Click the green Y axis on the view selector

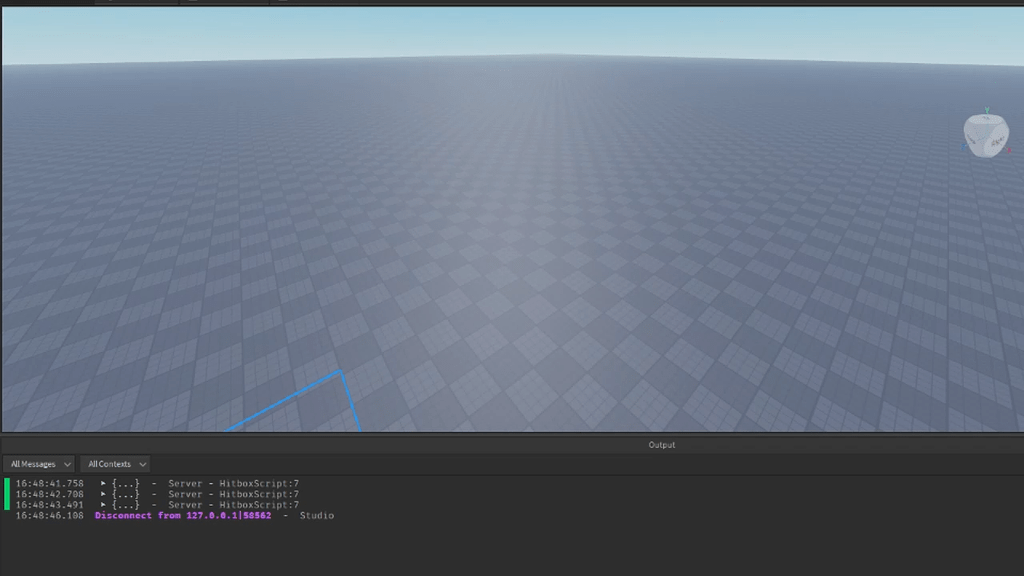pyautogui.click(x=987, y=109)
